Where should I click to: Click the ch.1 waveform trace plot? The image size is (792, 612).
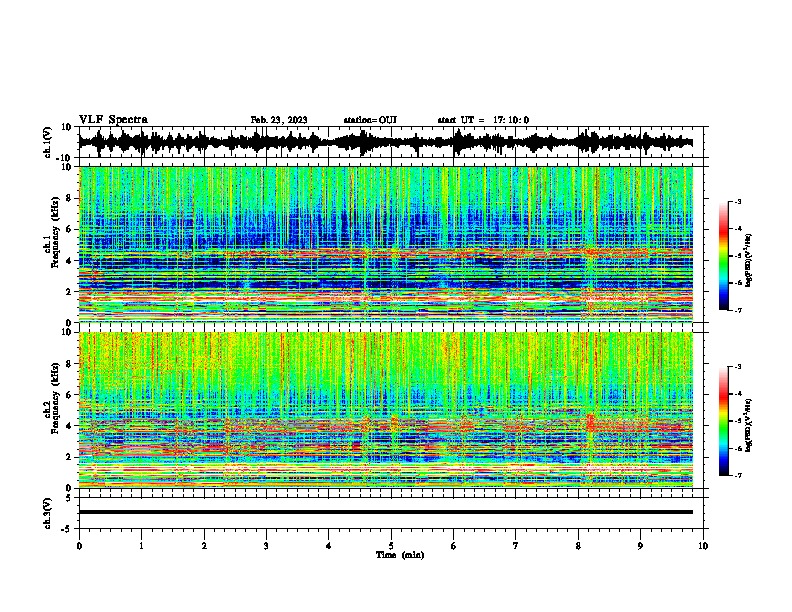pos(386,142)
